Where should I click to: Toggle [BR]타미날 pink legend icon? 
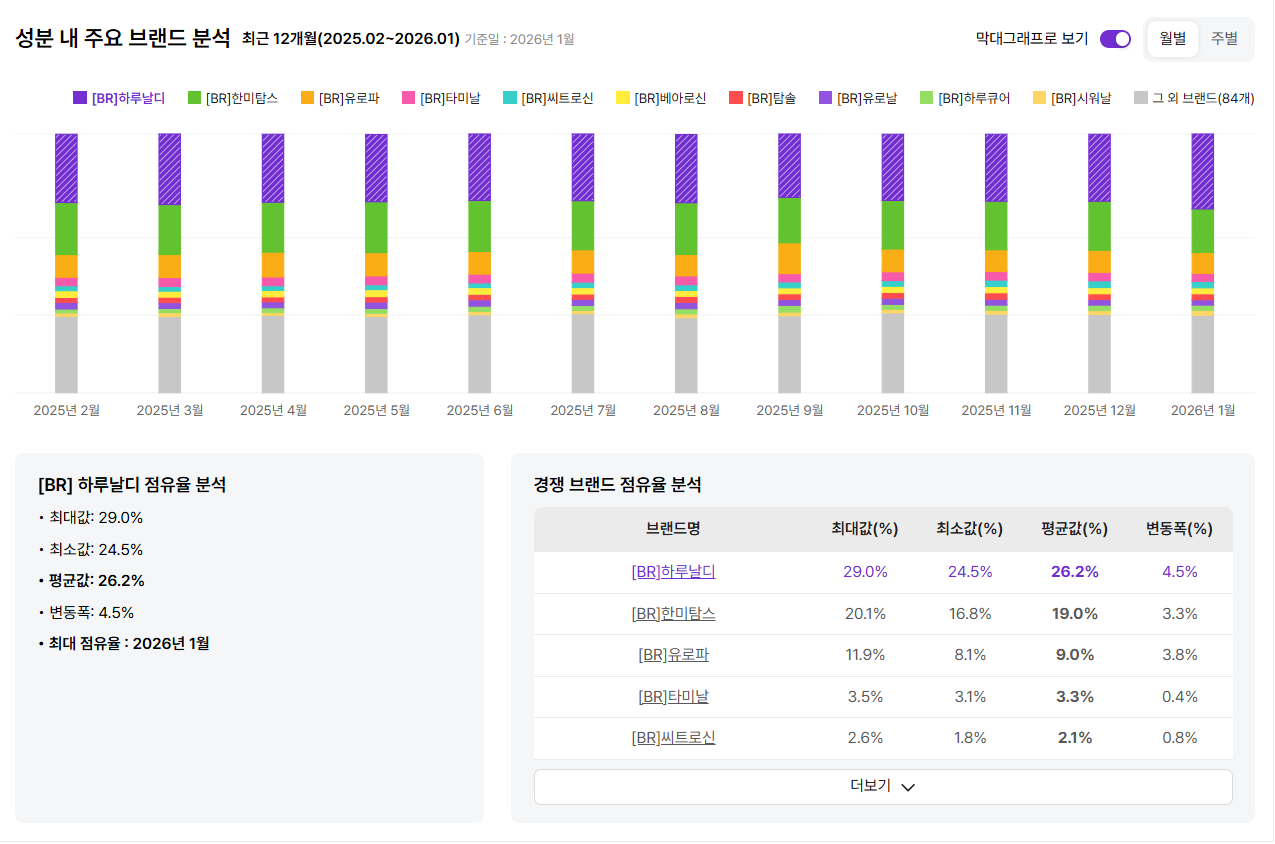(x=408, y=98)
